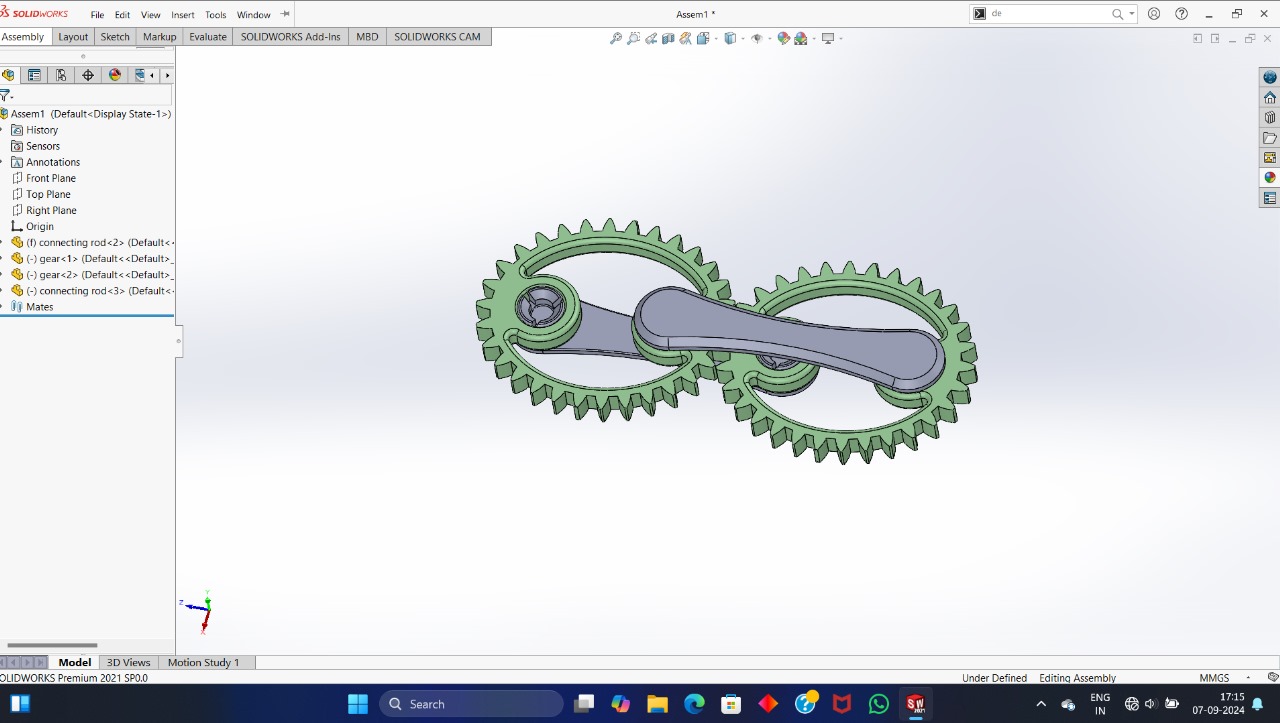Screen dimensions: 1280x723
Task: Expand the View Settings dropdown arrow
Action: click(x=840, y=39)
